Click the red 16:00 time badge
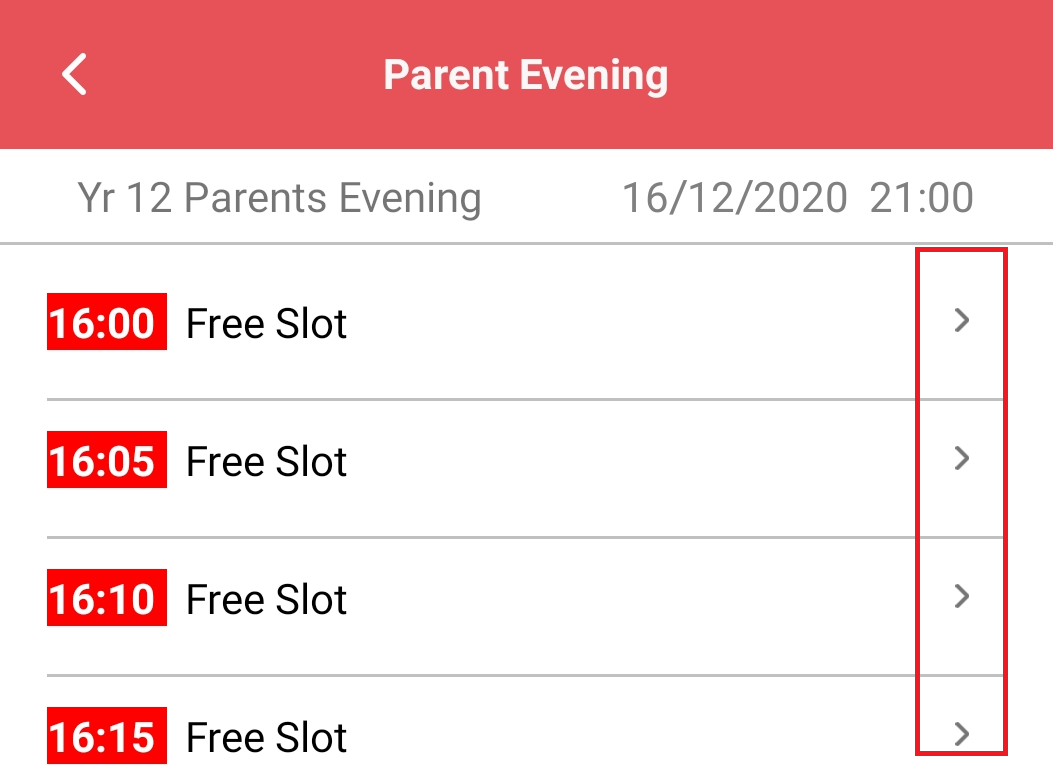The height and width of the screenshot is (765, 1053). click(106, 322)
